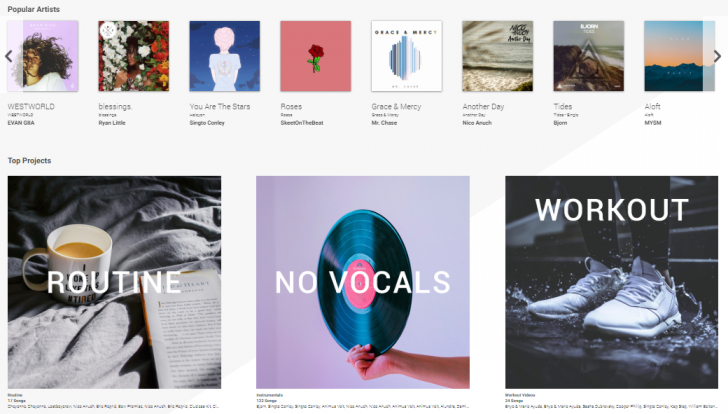The height and width of the screenshot is (414, 728).
Task: Select the You Are The Stars album artwork
Action: (x=225, y=56)
